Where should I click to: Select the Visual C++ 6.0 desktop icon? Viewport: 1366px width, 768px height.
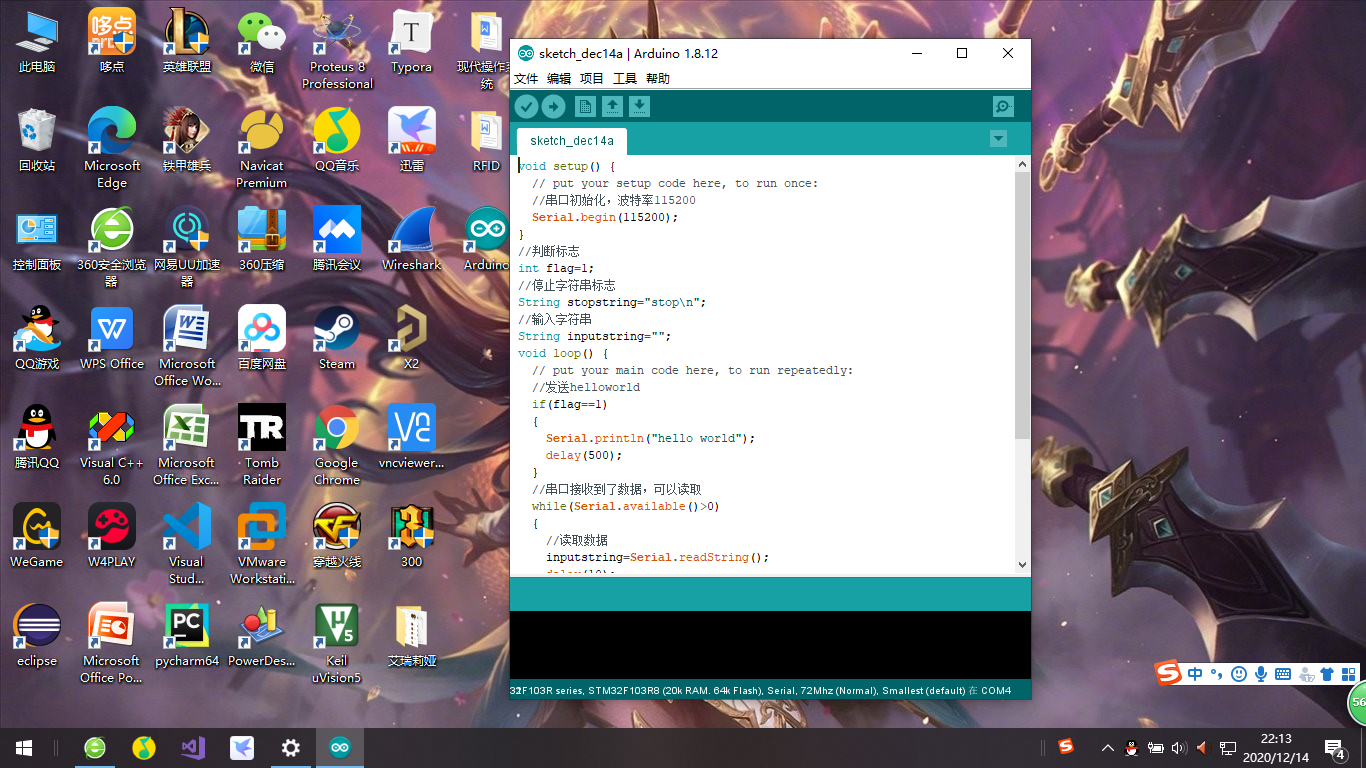coord(112,446)
